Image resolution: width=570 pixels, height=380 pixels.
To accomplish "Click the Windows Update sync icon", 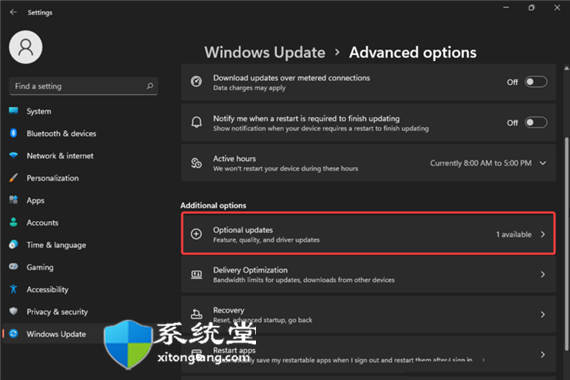I will 13,333.
